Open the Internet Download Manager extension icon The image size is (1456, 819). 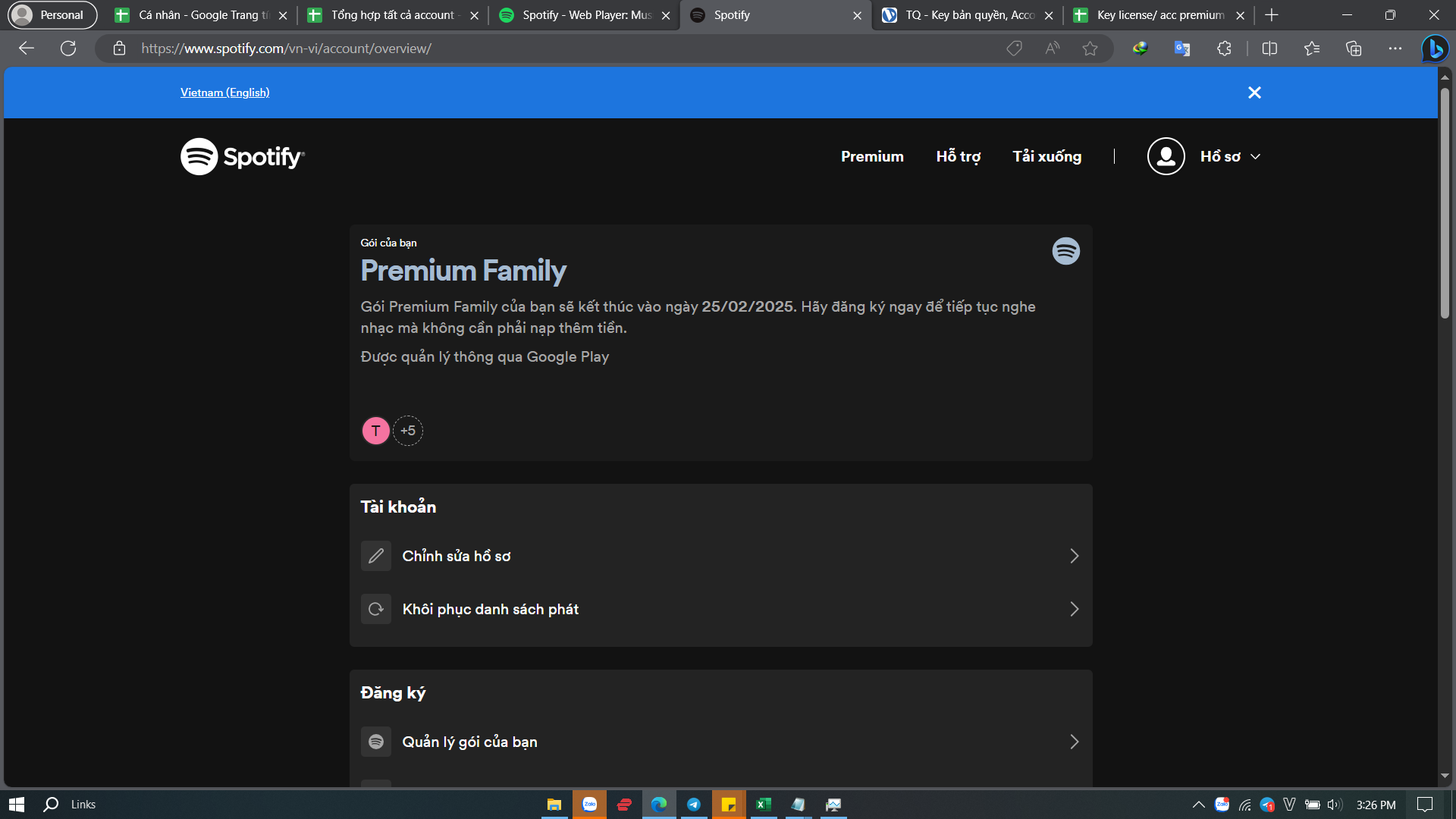1140,49
